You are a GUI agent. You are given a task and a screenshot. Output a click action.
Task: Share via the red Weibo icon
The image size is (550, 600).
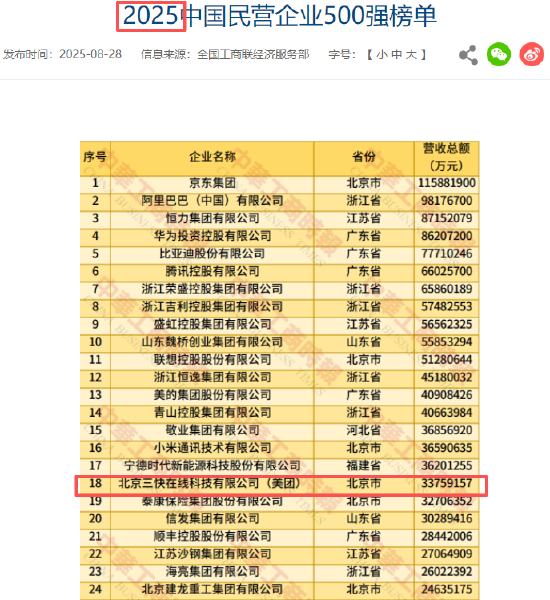click(x=532, y=54)
